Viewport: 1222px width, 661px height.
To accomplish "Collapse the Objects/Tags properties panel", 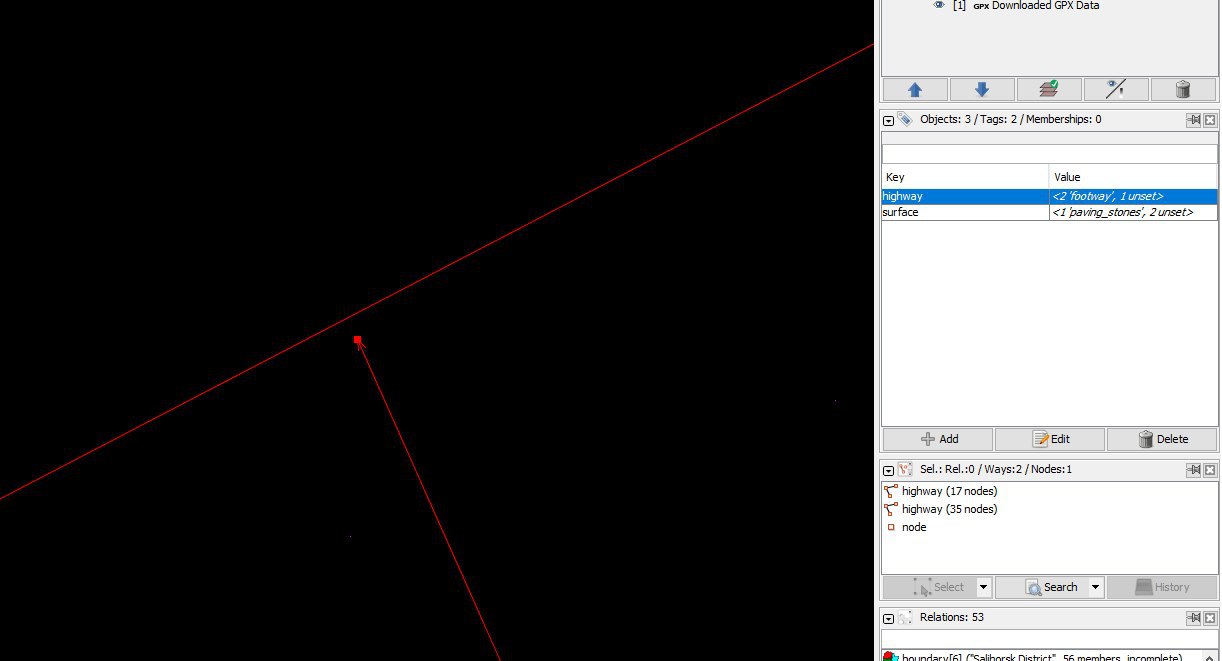I will tap(888, 120).
